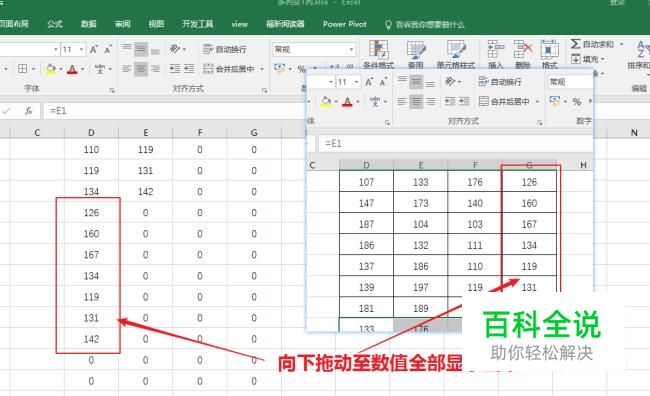
Task: Click 合并后居中 merge and center in main ribbon
Action: click(229, 69)
